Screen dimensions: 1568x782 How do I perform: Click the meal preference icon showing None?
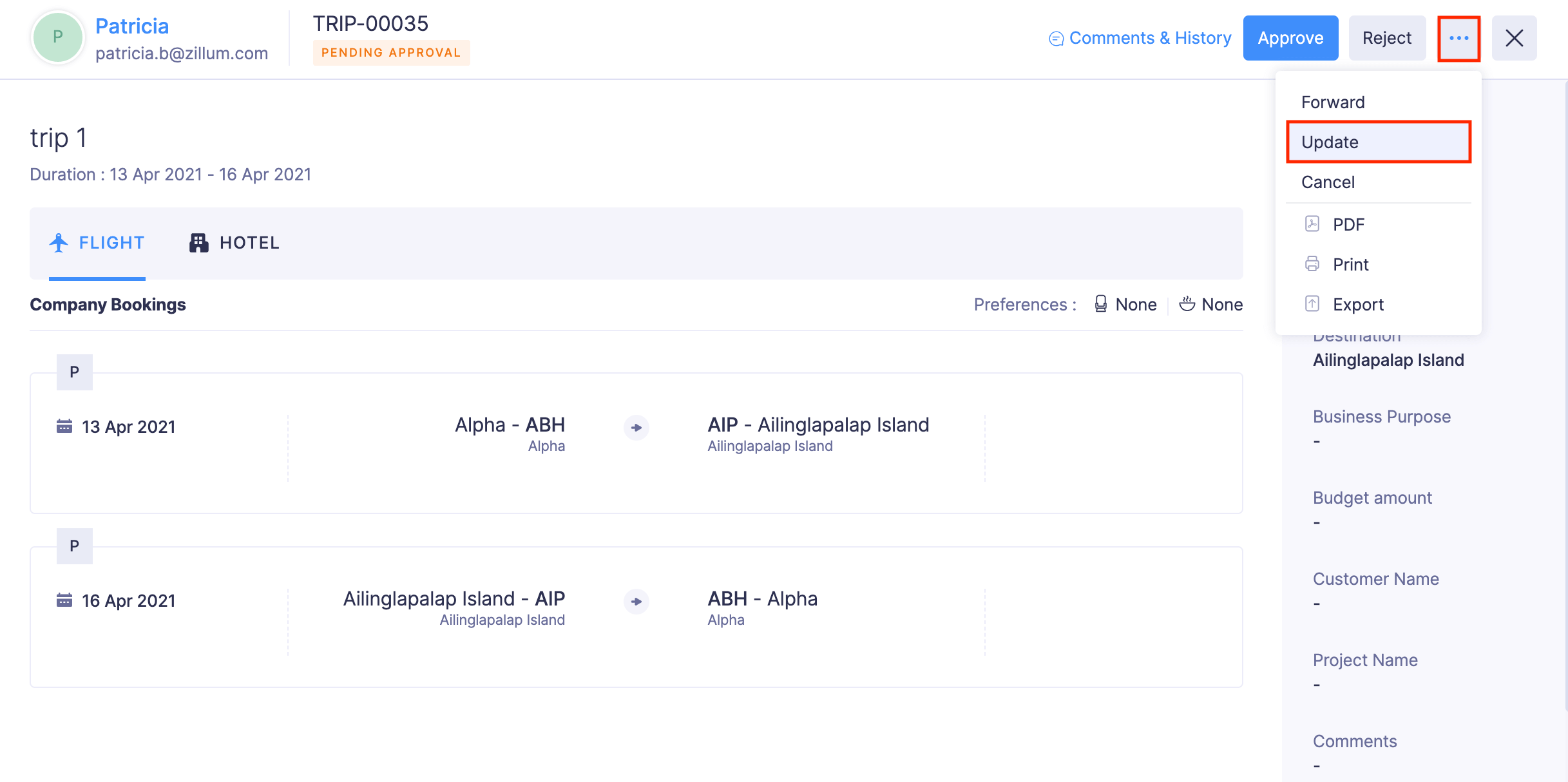pos(1187,303)
